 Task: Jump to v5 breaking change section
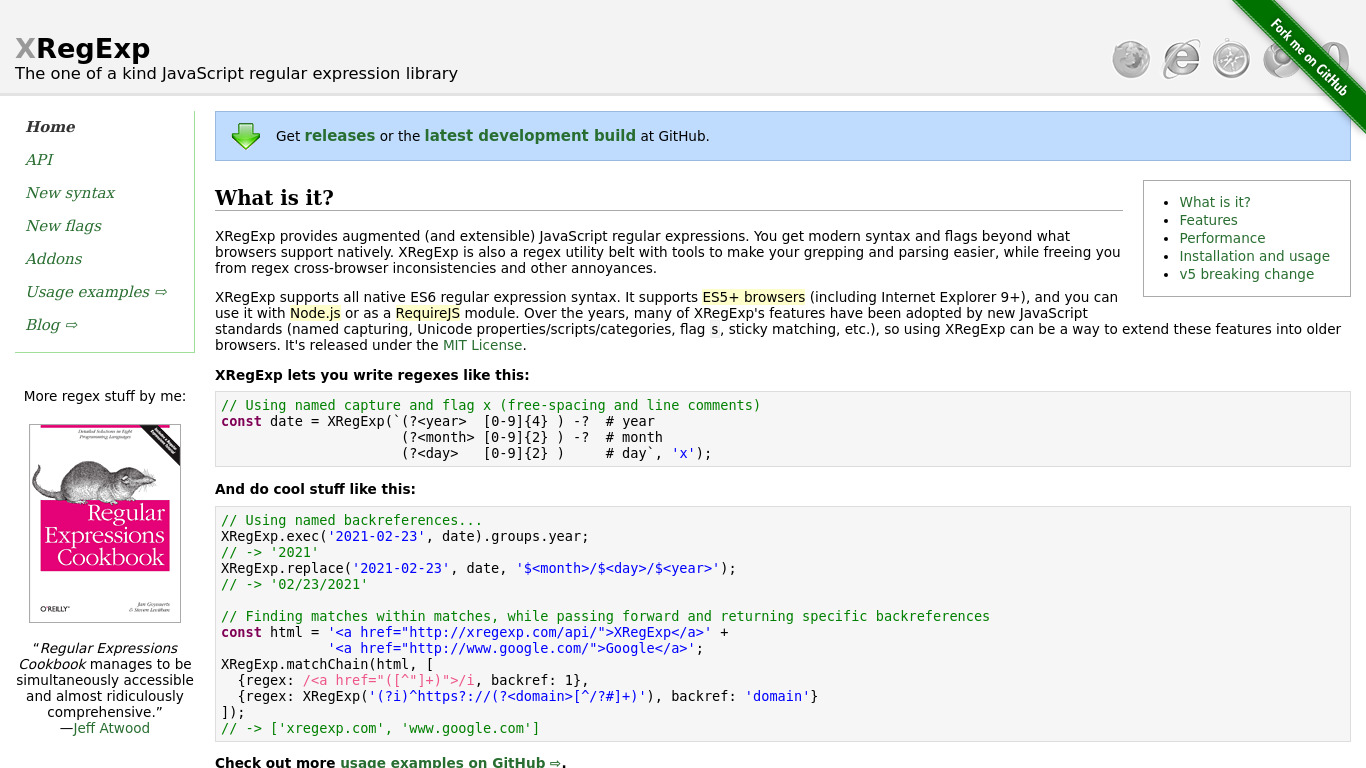[x=1247, y=274]
